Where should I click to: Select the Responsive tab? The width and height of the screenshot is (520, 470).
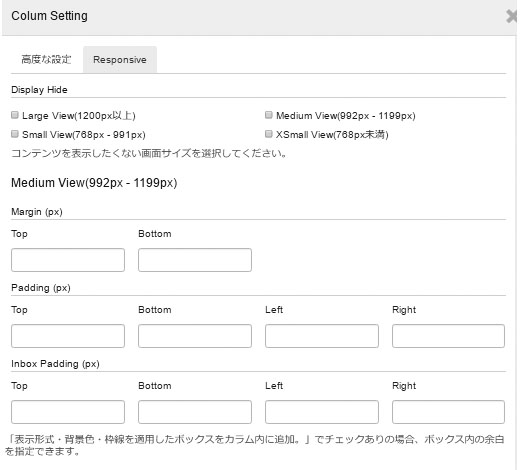click(x=120, y=60)
